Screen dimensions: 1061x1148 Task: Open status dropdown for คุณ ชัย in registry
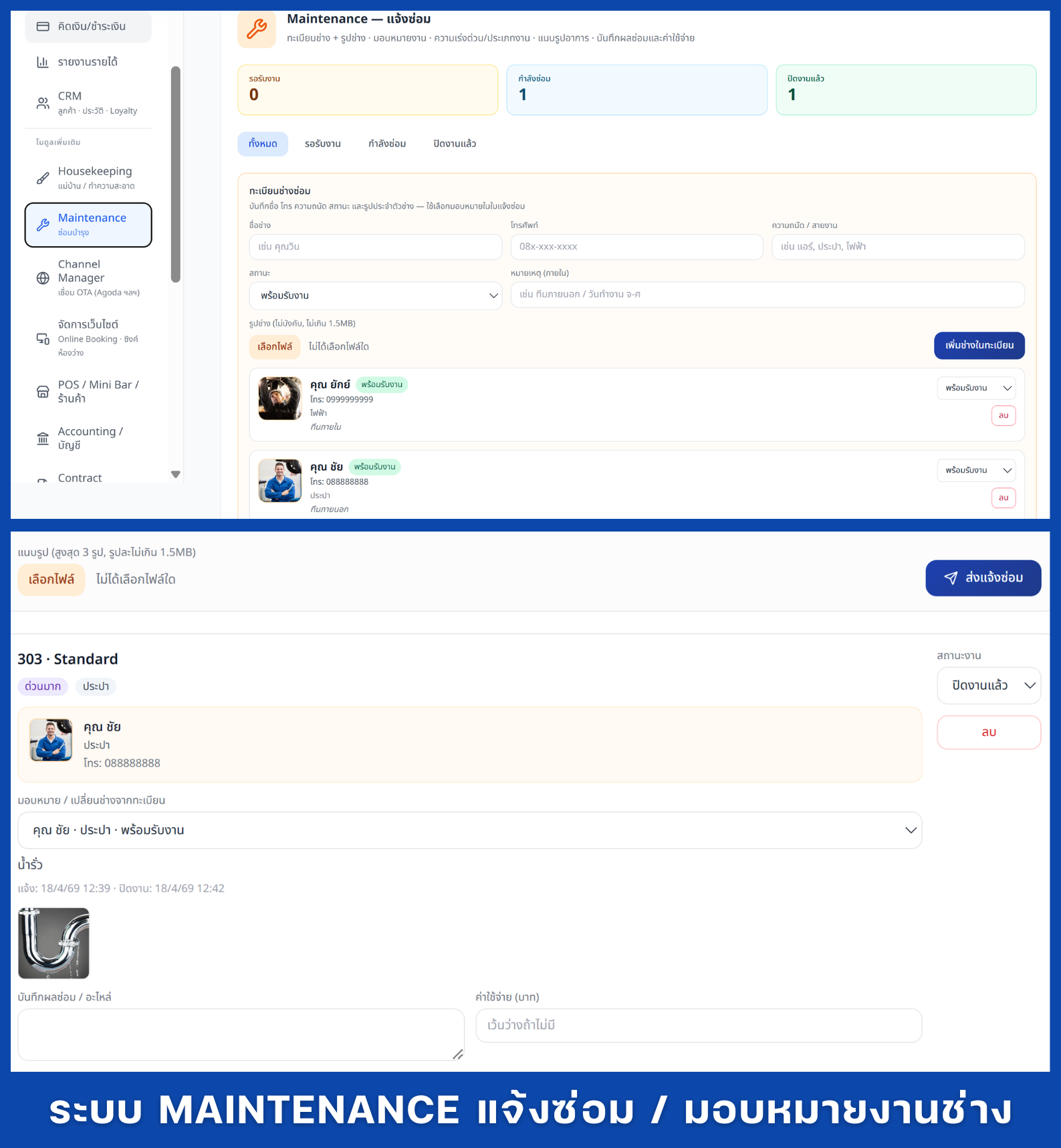(x=976, y=471)
